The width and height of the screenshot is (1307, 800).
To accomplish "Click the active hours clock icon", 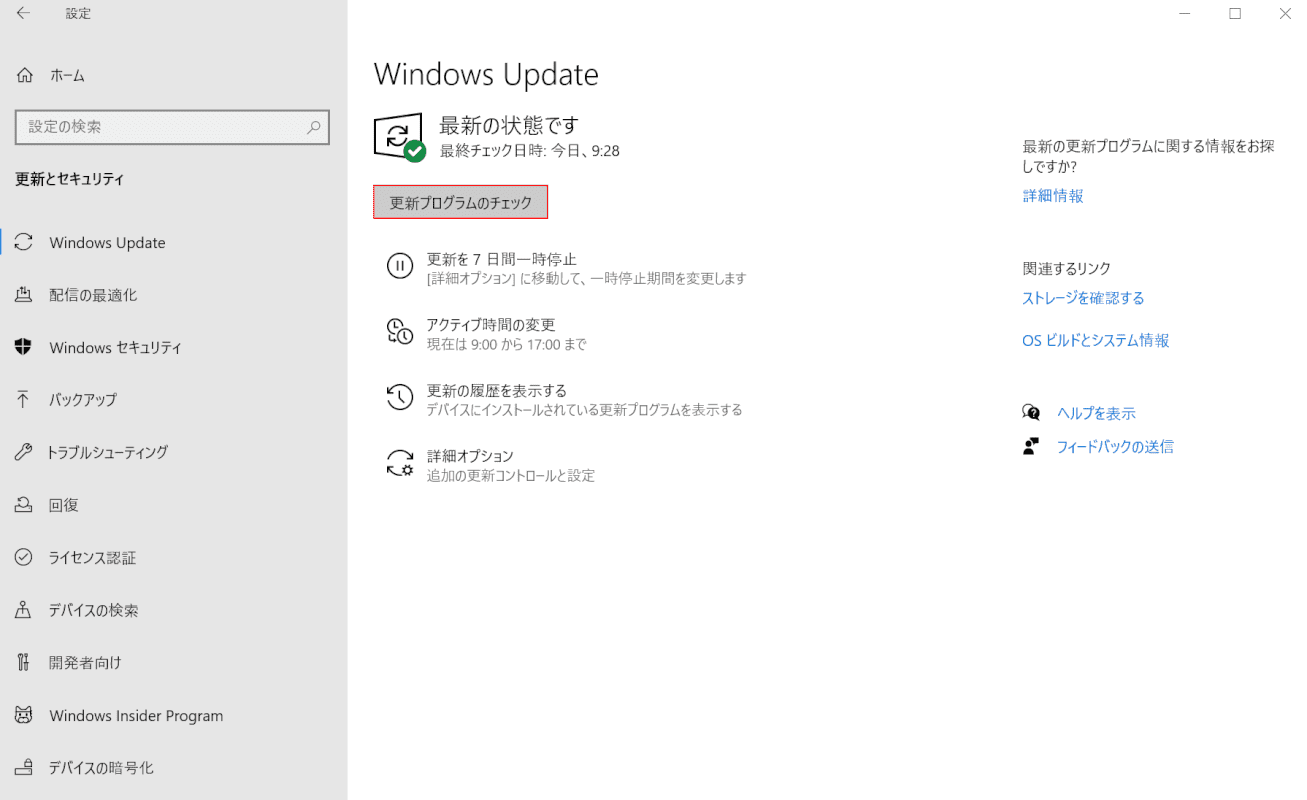I will [x=400, y=332].
